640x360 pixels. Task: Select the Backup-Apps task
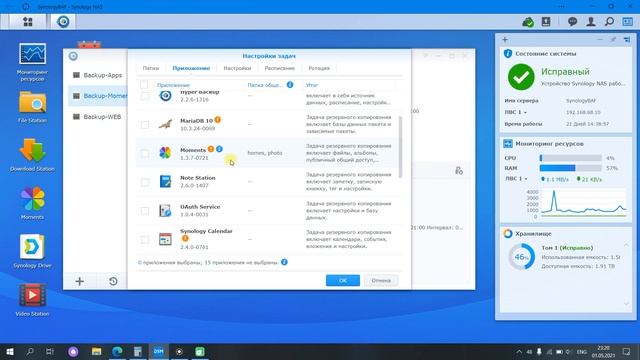click(x=98, y=75)
